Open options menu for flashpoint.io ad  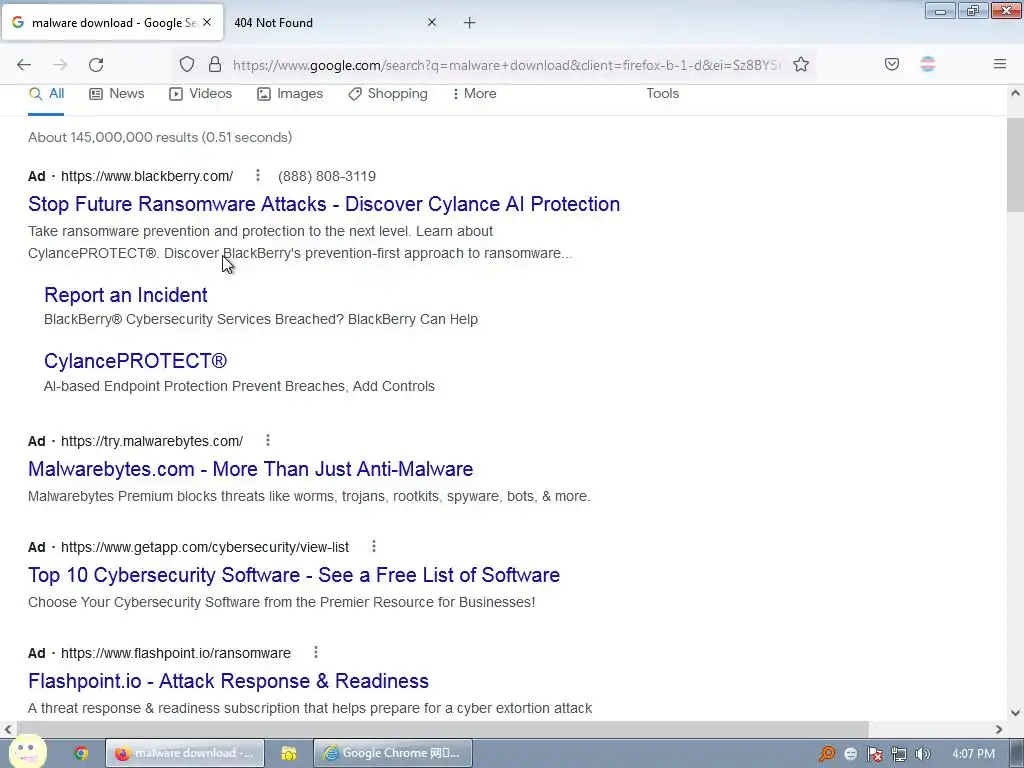(x=315, y=652)
